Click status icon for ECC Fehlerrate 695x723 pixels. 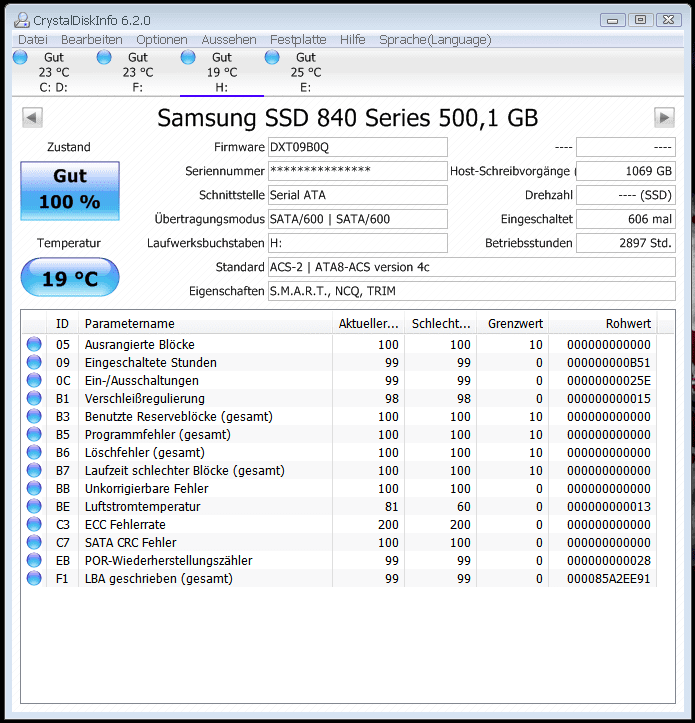34,524
